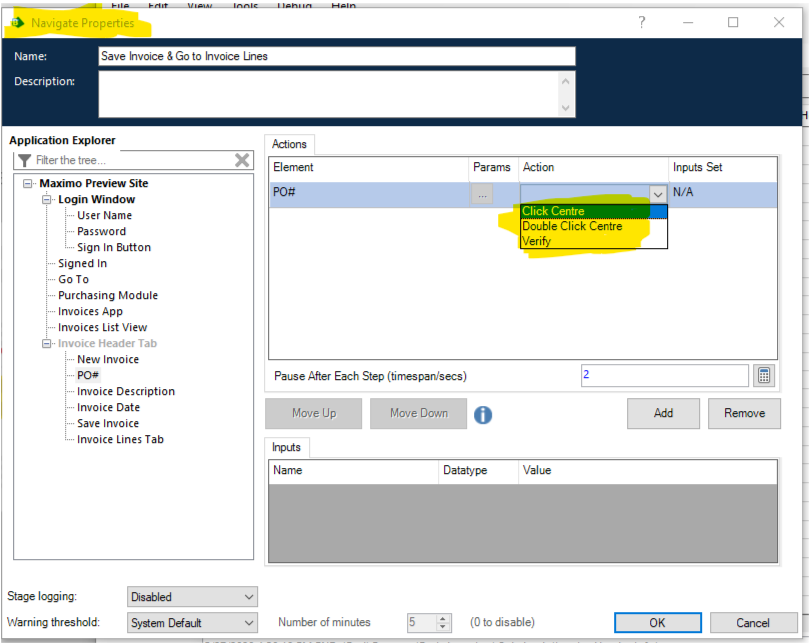Collapse Login Window tree node

pyautogui.click(x=46, y=199)
